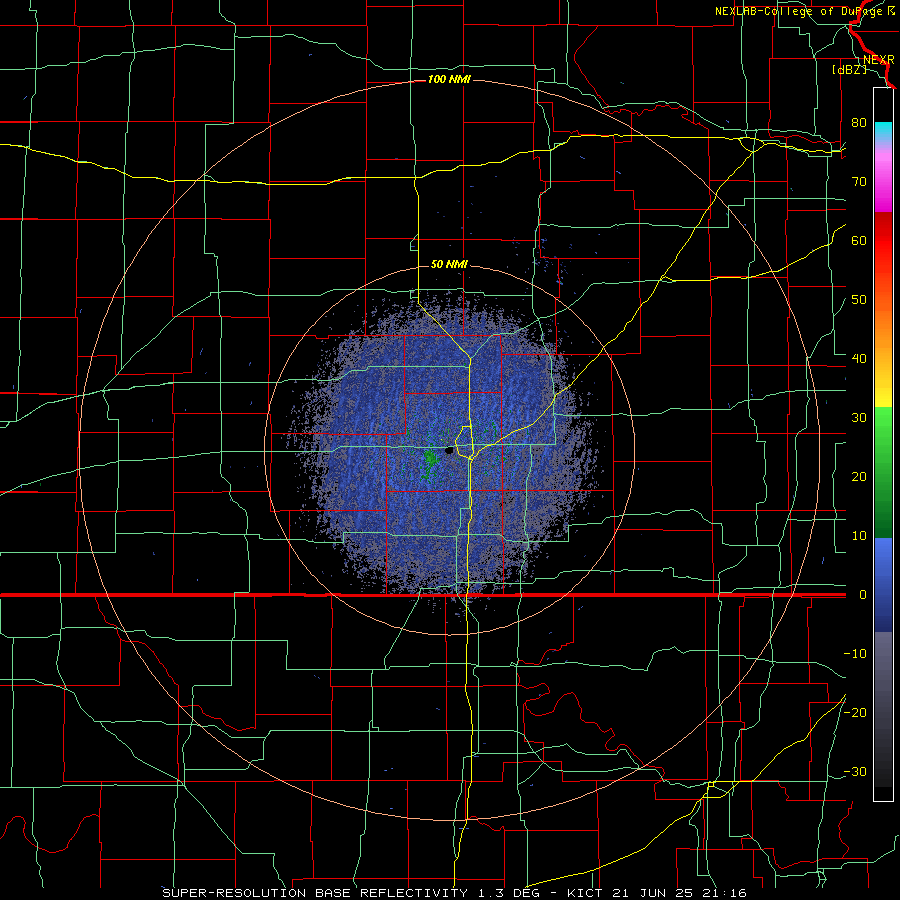Click the -10 value on the dBZ scale
900x900 pixels.
point(855,654)
